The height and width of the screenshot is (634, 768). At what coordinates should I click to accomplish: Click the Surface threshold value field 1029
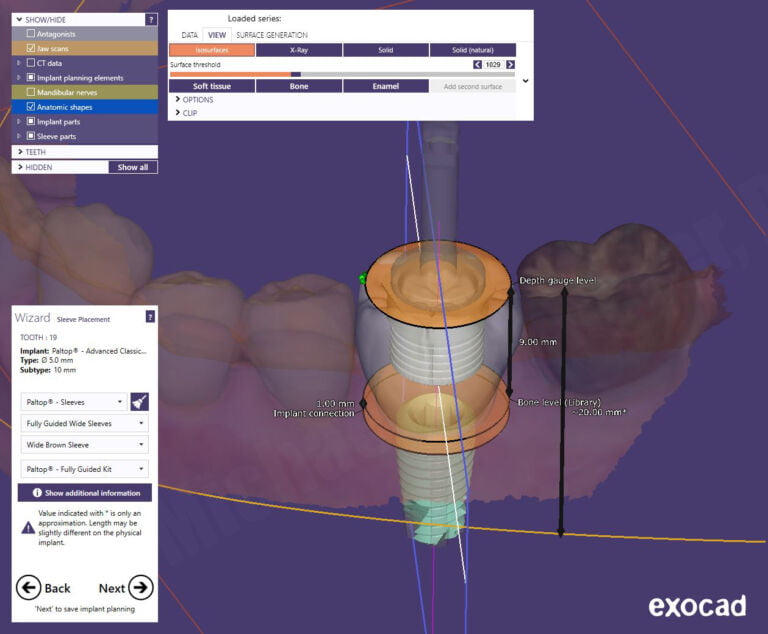pos(493,65)
